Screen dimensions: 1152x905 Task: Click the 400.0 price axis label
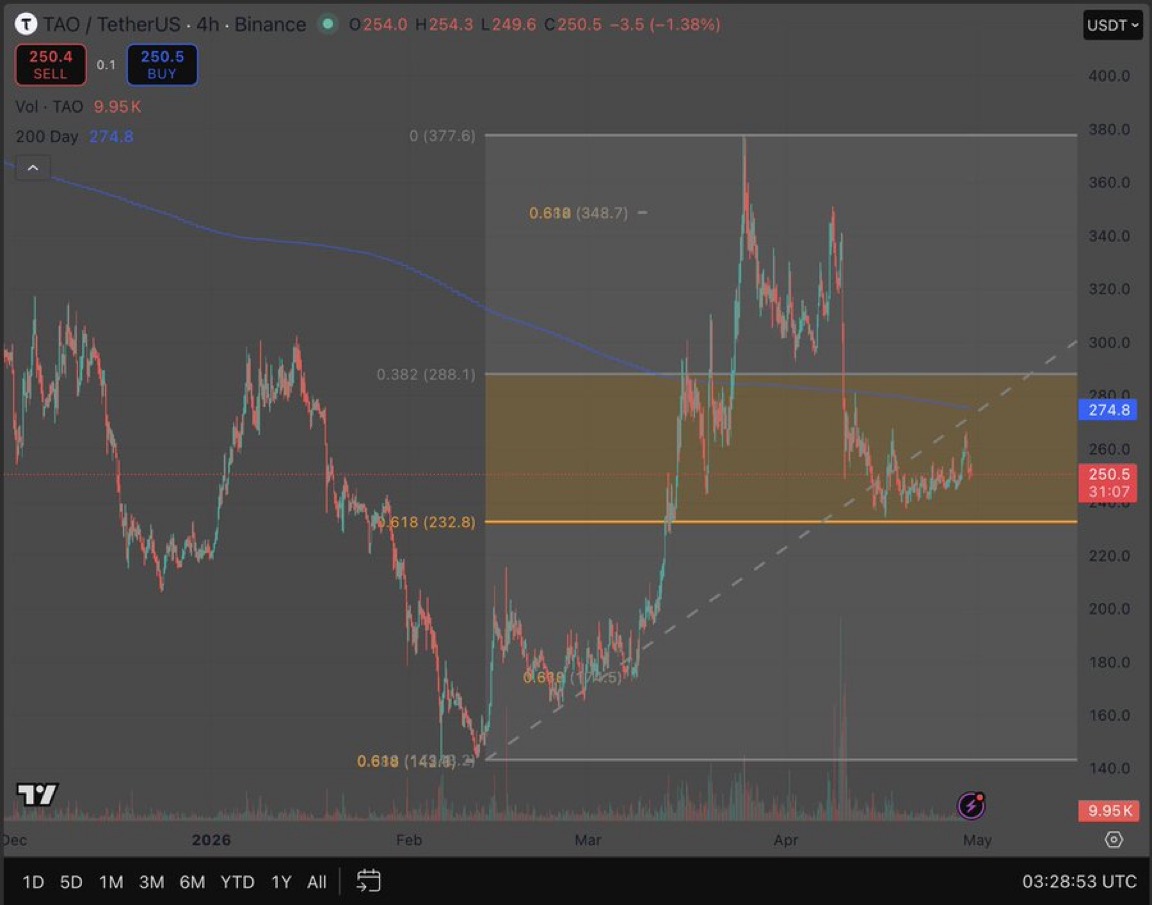[1109, 76]
